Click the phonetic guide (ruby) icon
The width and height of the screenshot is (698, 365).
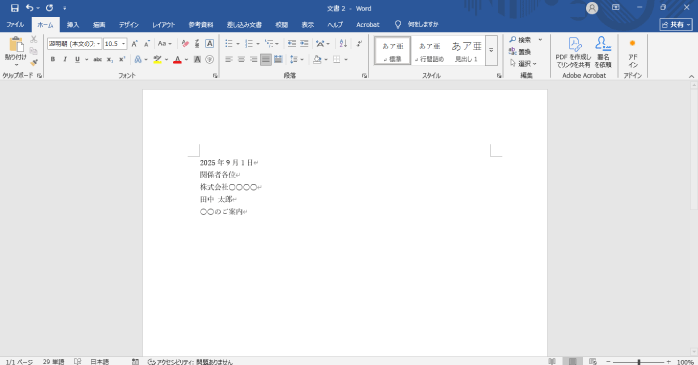(197, 44)
